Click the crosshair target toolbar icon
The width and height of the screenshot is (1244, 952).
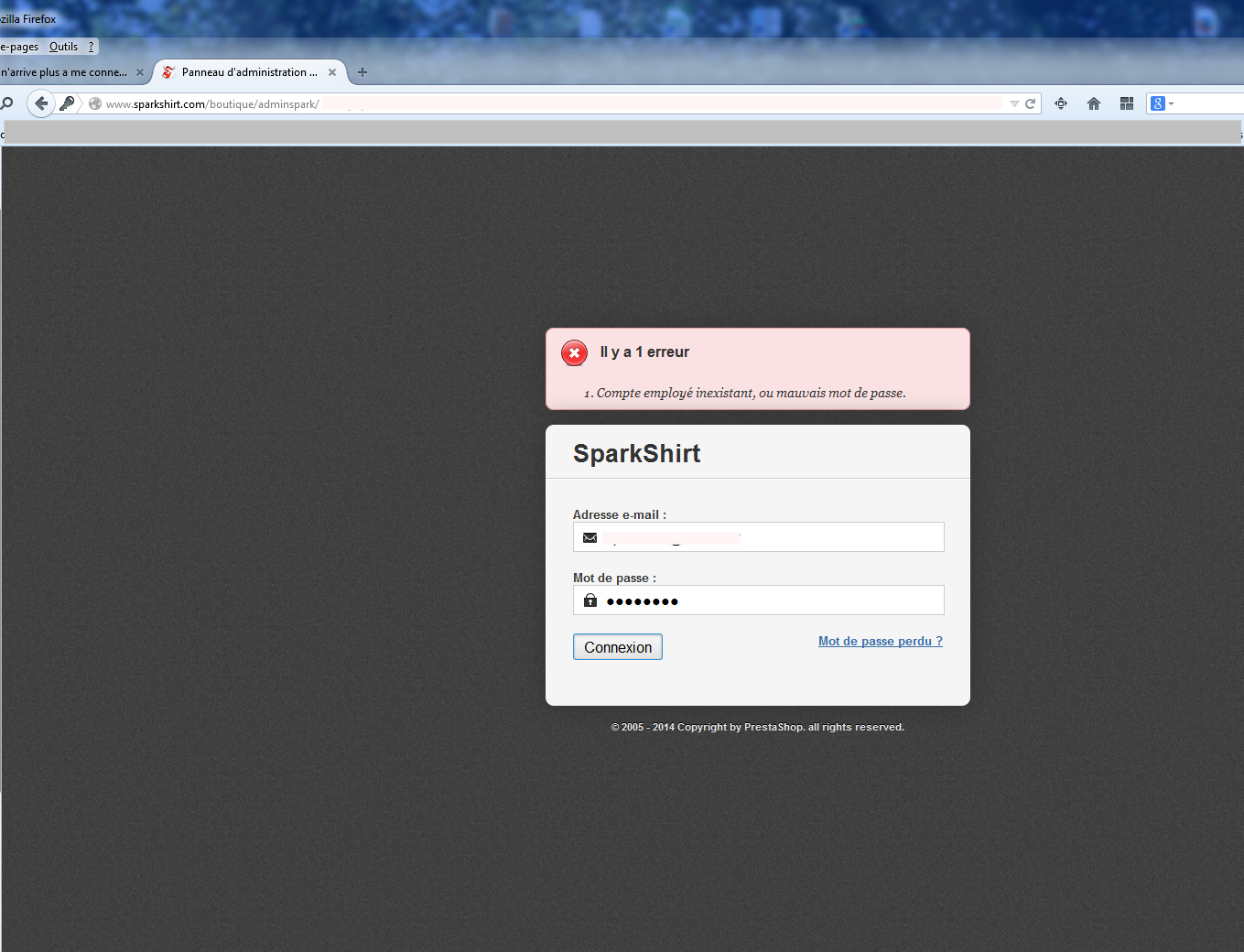point(1061,103)
